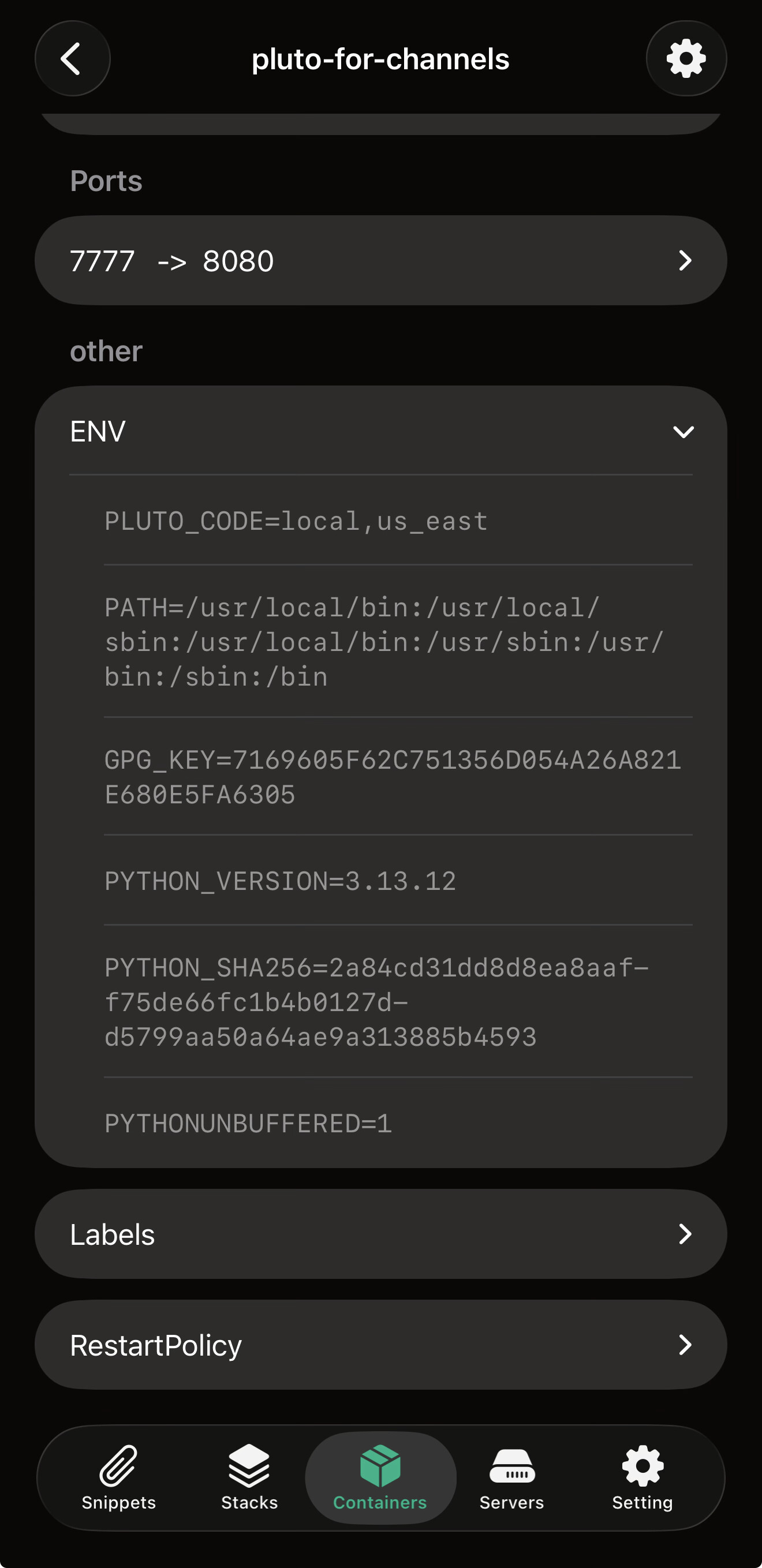Image resolution: width=762 pixels, height=1568 pixels.
Task: Tap the PYTHON_VERSION=3.13.12 entry
Action: click(280, 881)
